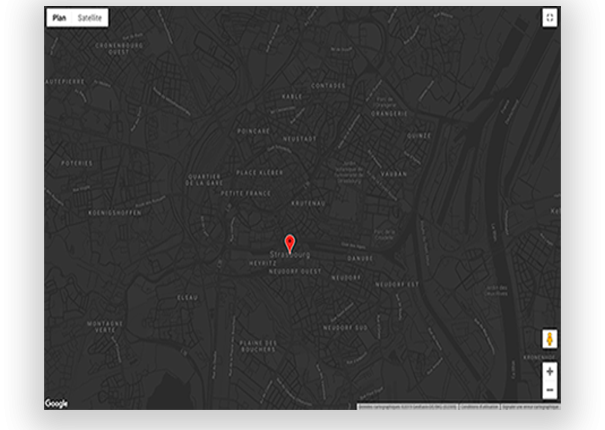The height and width of the screenshot is (430, 605).
Task: Click the NEUDORF EST district label
Action: click(397, 284)
